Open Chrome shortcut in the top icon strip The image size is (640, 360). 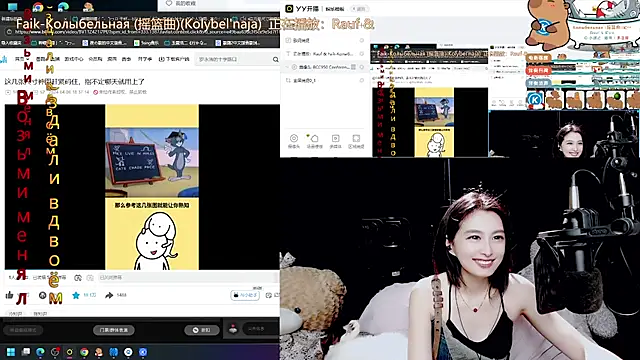(x=38, y=7)
